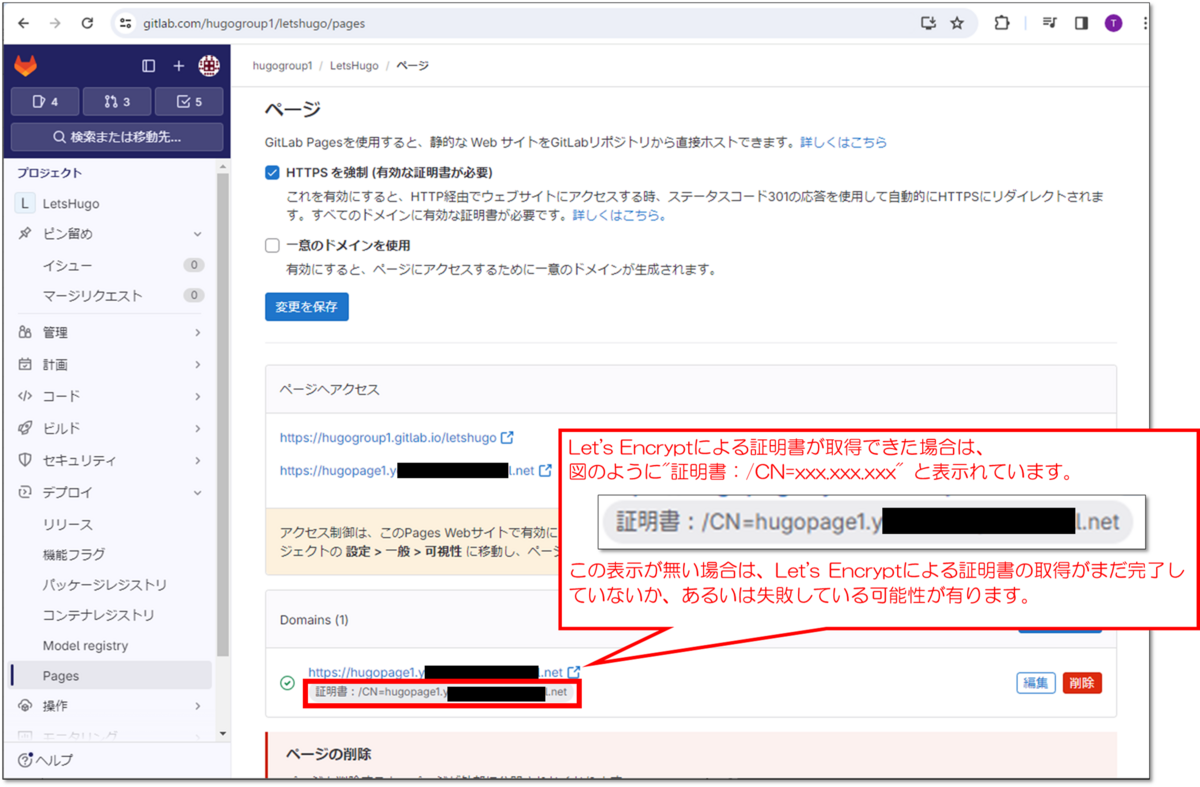Expand the 操作 sidebar section
The width and height of the screenshot is (1200, 787).
click(x=110, y=706)
